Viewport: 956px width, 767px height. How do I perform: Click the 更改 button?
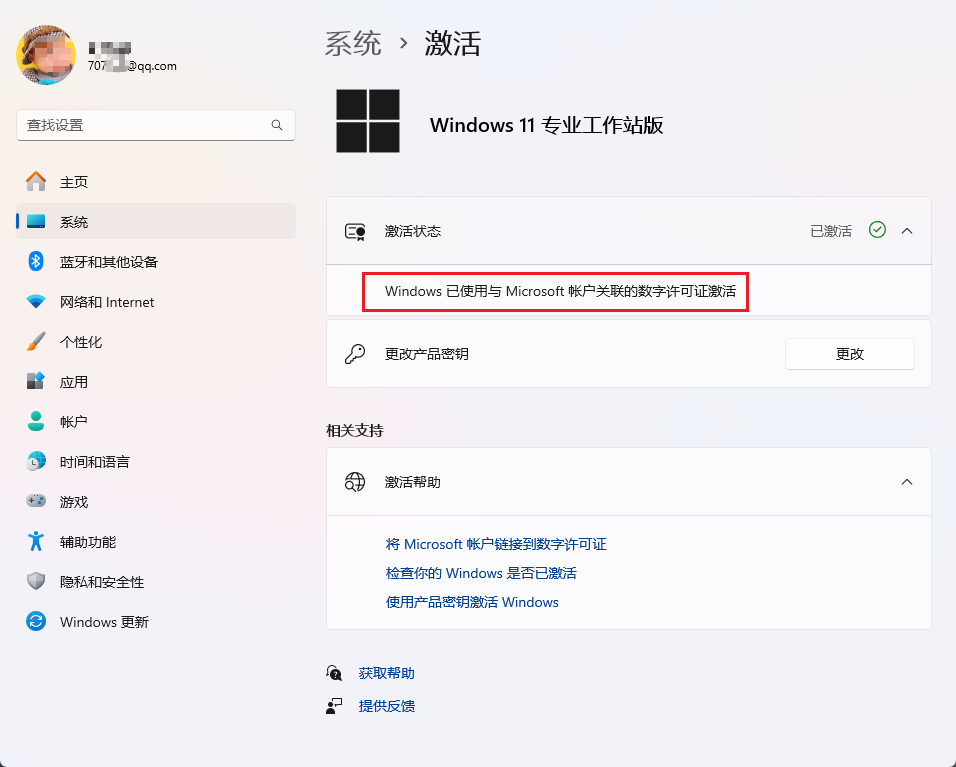coord(850,354)
